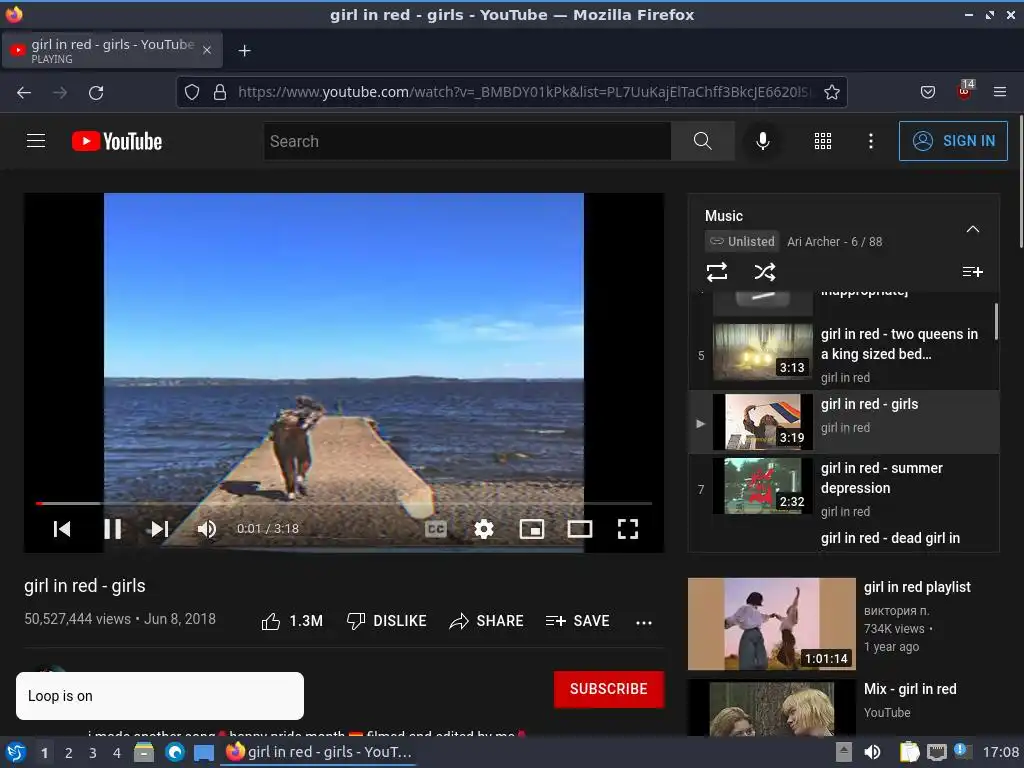Open more actions ellipsis below video
Image resolution: width=1024 pixels, height=768 pixels.
(643, 622)
